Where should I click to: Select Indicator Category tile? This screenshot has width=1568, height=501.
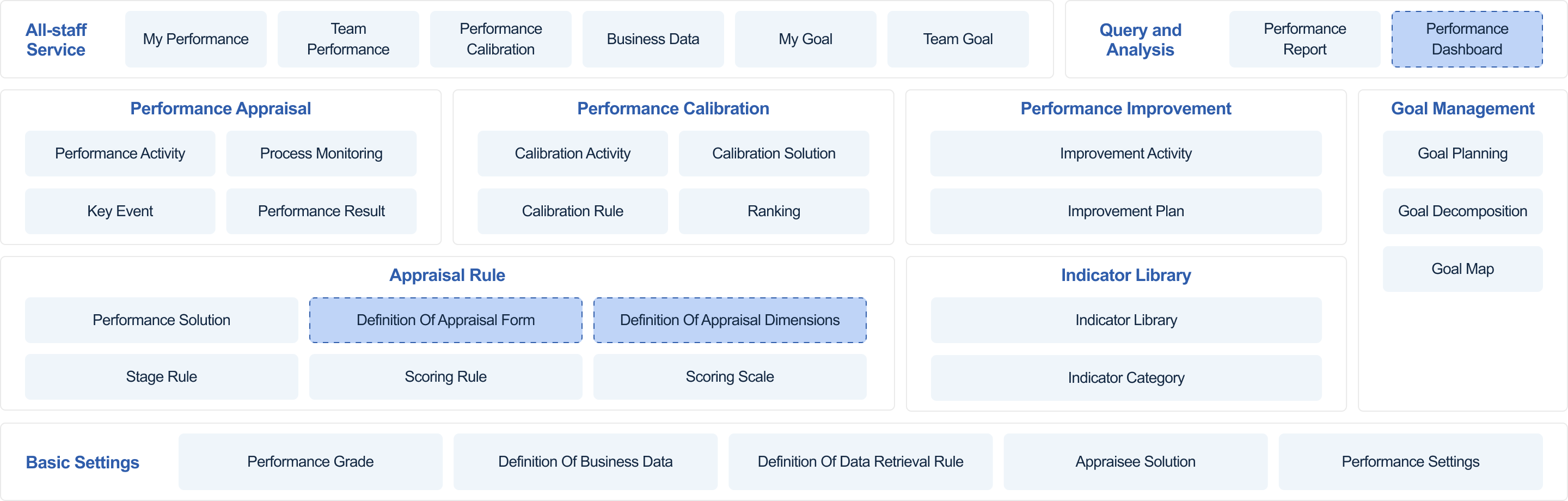point(1126,378)
